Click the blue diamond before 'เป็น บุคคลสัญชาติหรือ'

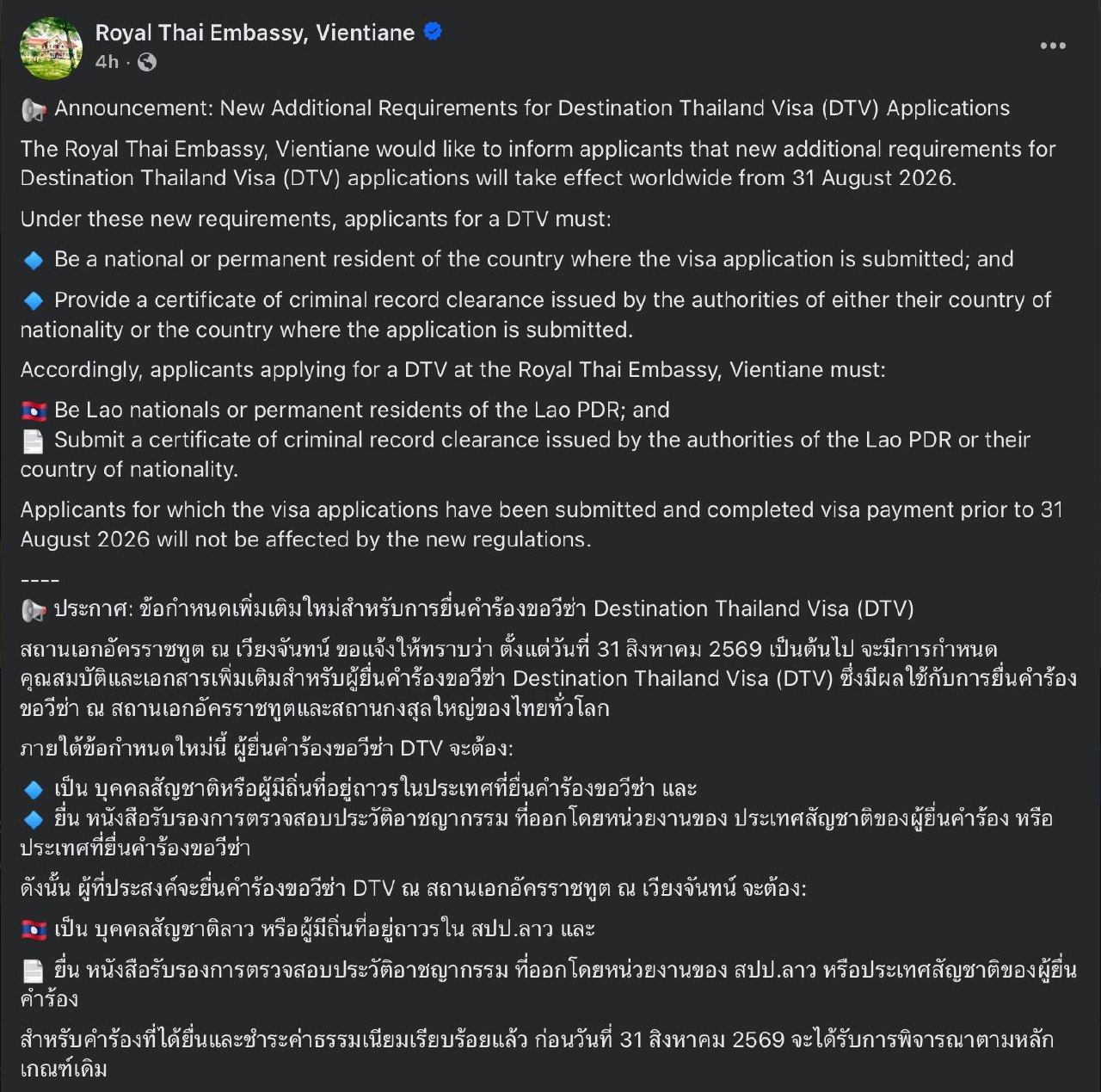point(33,789)
